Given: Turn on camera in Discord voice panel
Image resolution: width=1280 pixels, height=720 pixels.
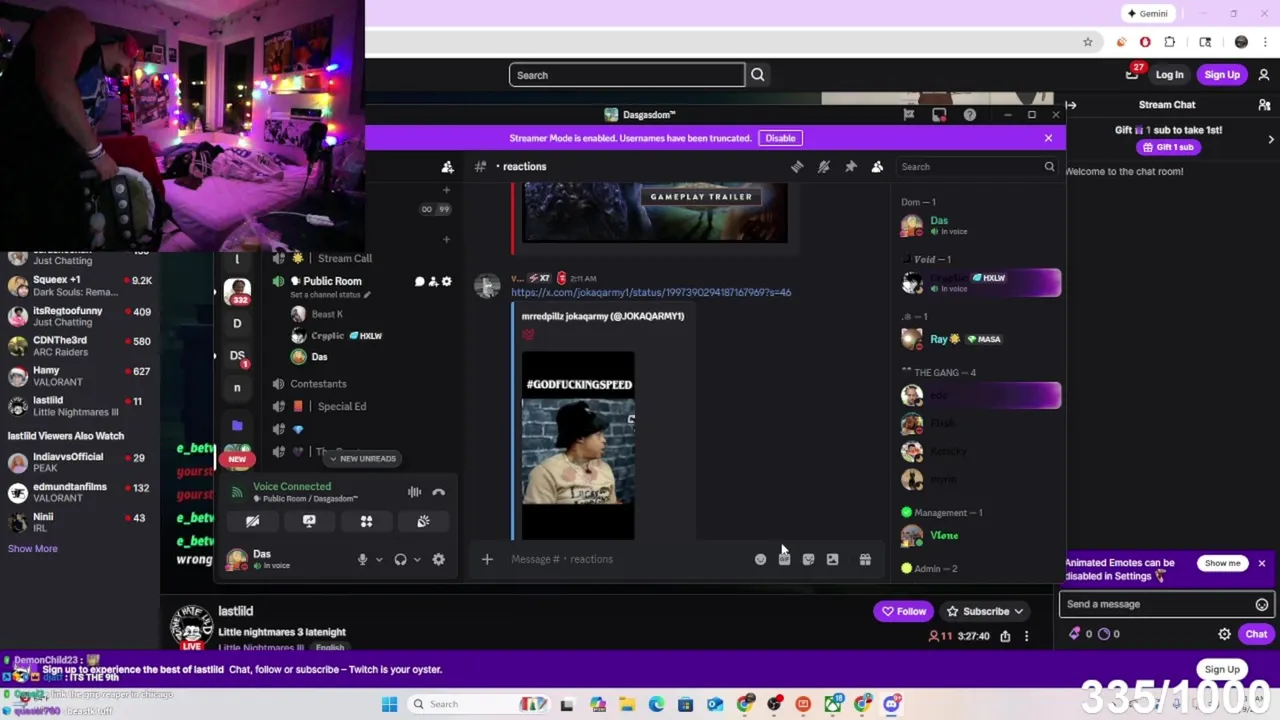Looking at the screenshot, I should tap(252, 521).
